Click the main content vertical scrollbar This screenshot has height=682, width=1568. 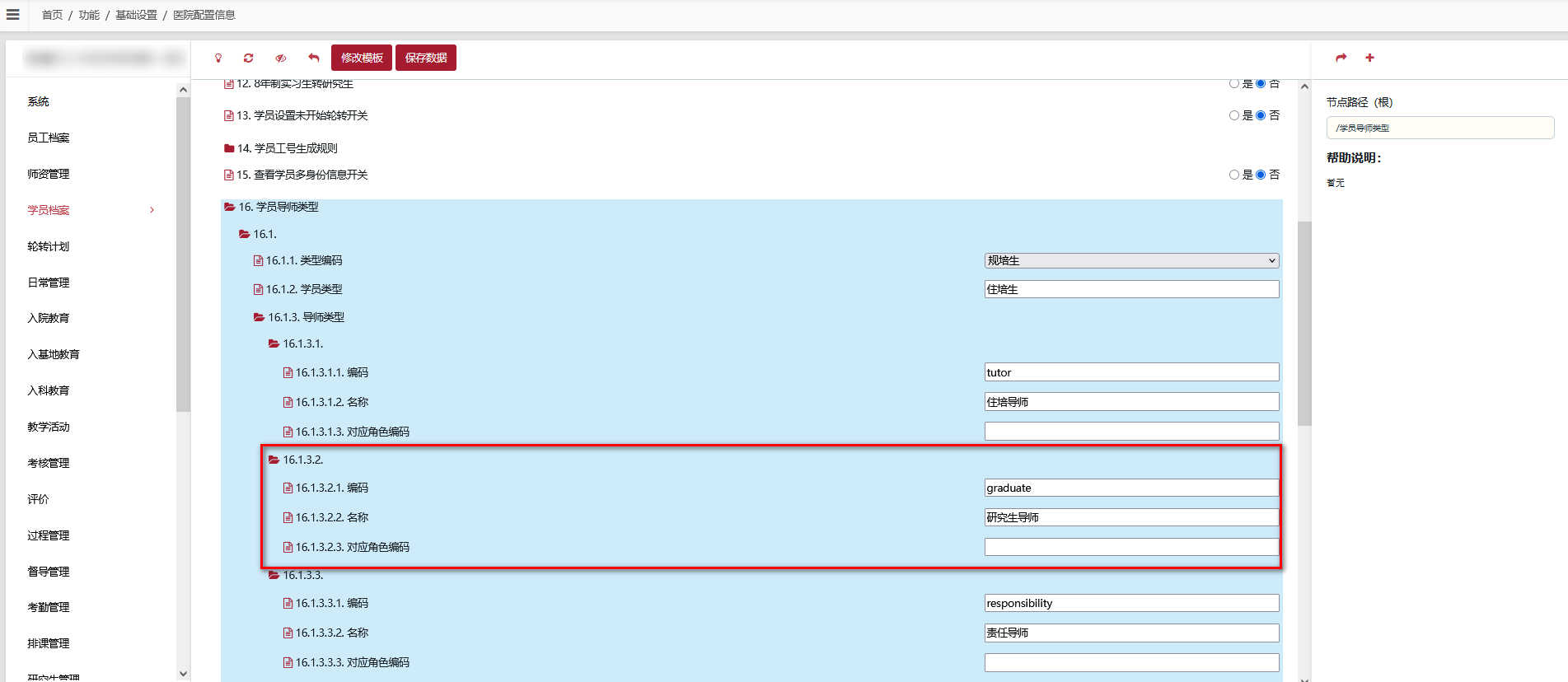1304,323
